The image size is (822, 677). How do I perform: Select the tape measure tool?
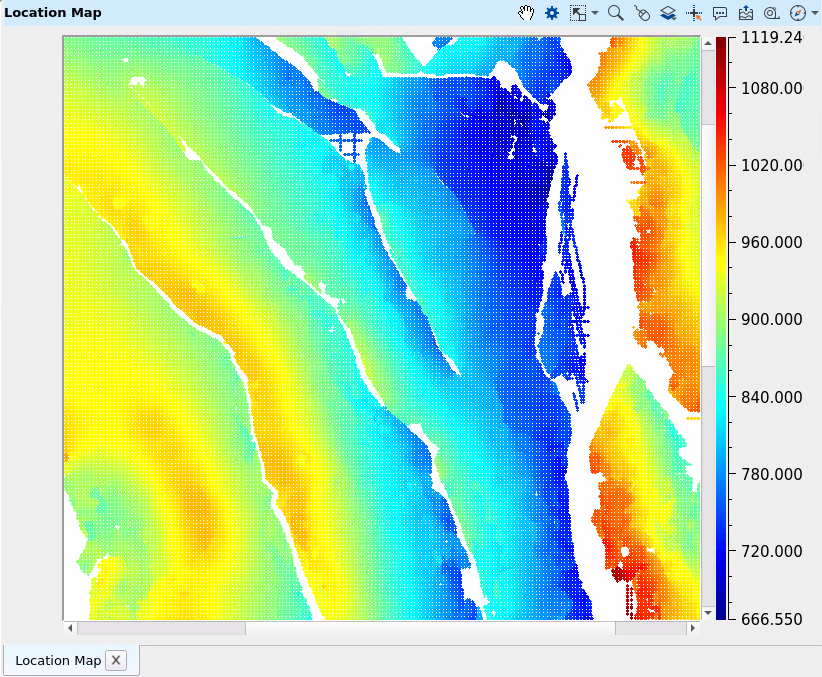(771, 13)
